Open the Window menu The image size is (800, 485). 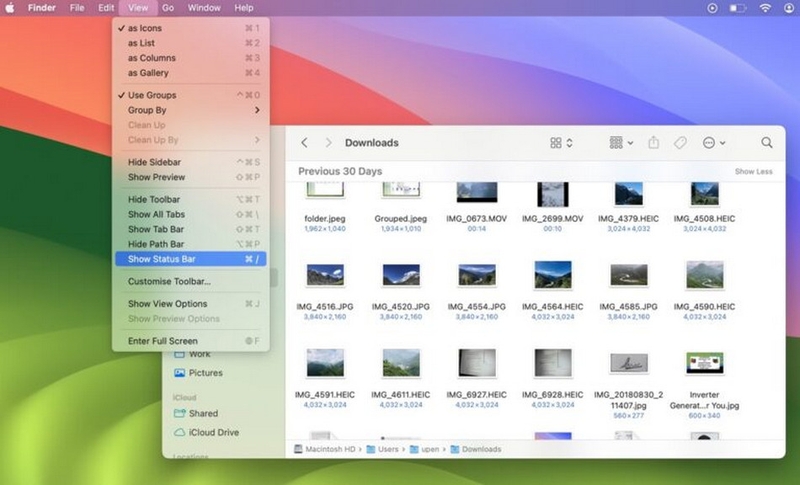tap(204, 8)
